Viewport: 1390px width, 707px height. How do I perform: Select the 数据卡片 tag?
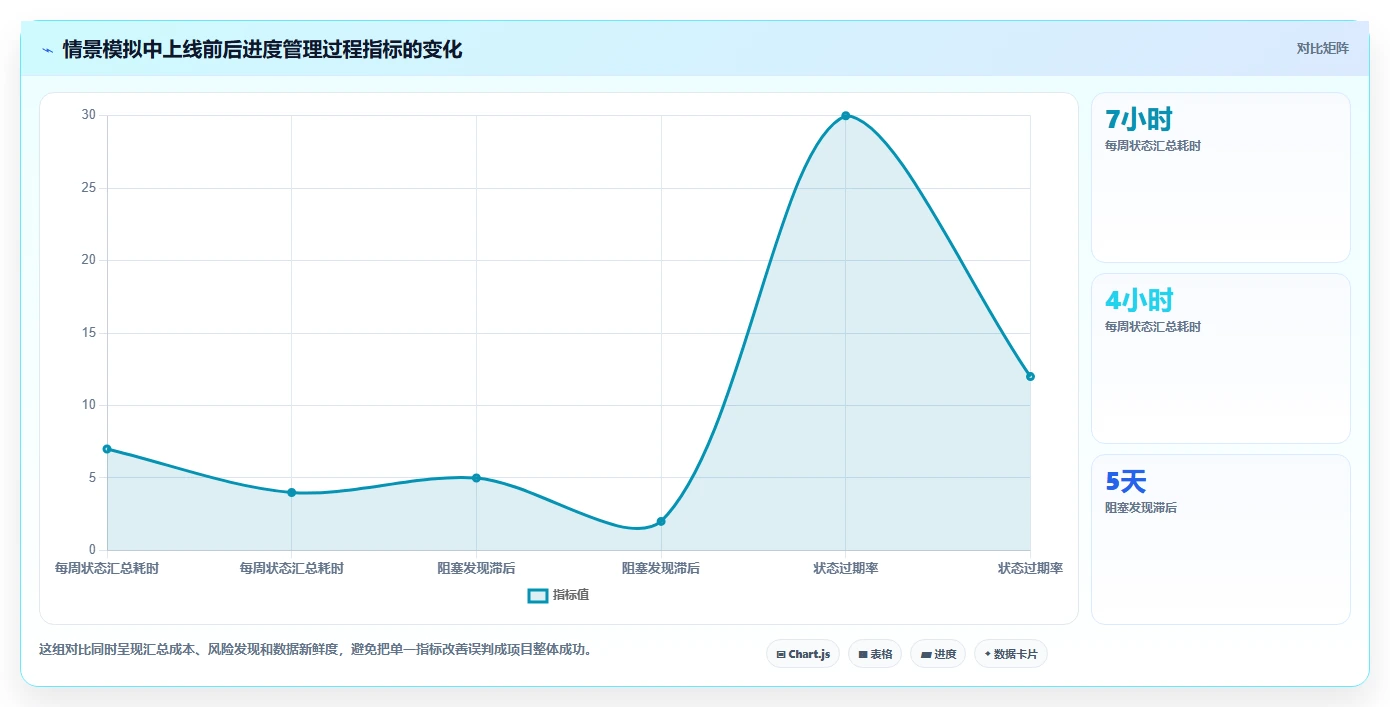click(1011, 654)
